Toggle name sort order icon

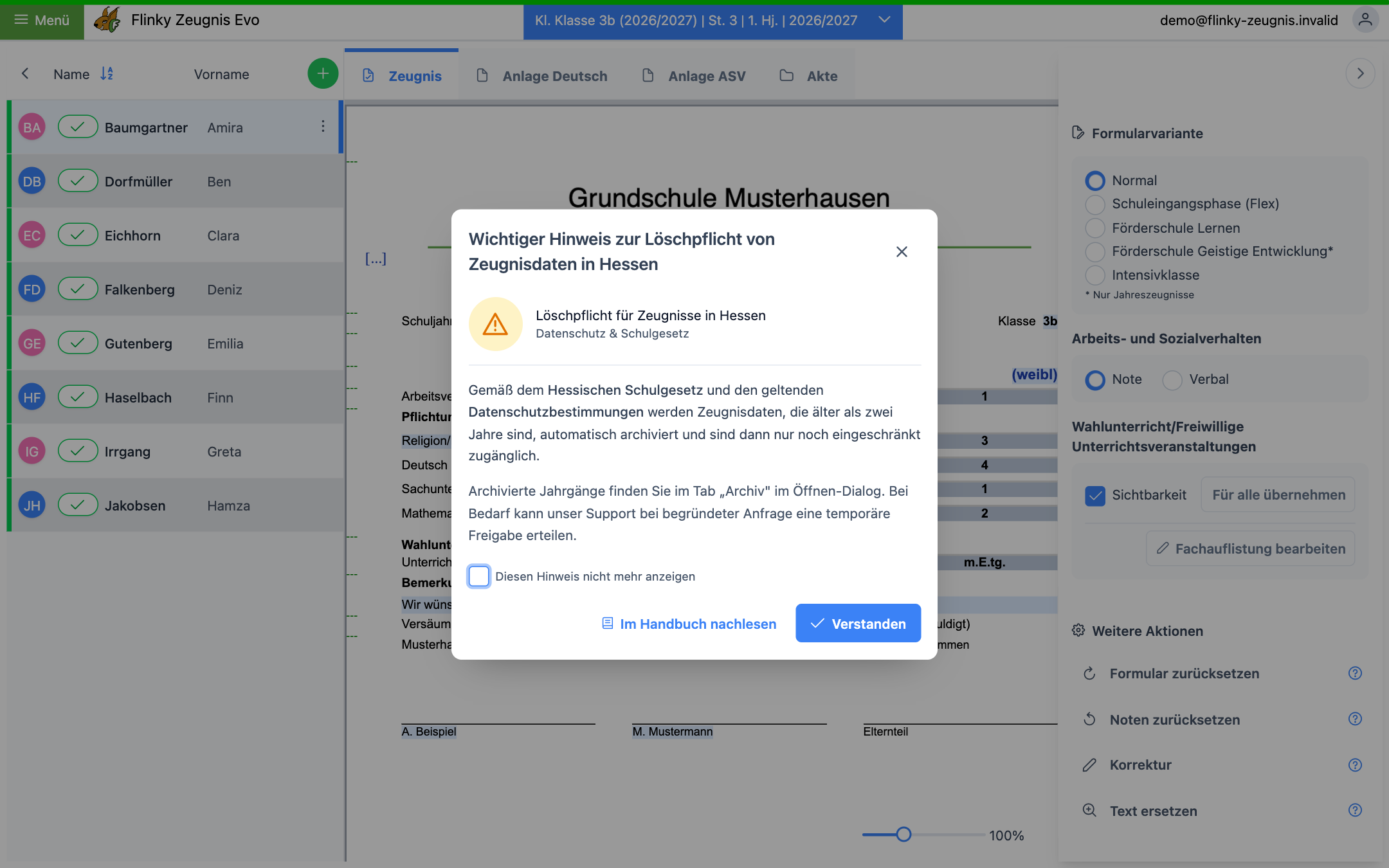tap(107, 74)
